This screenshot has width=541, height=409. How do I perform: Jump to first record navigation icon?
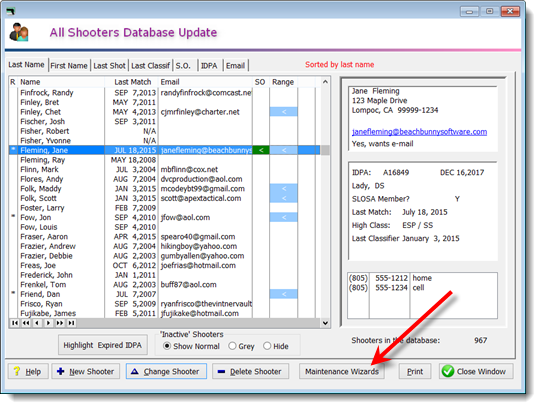[x=14, y=323]
